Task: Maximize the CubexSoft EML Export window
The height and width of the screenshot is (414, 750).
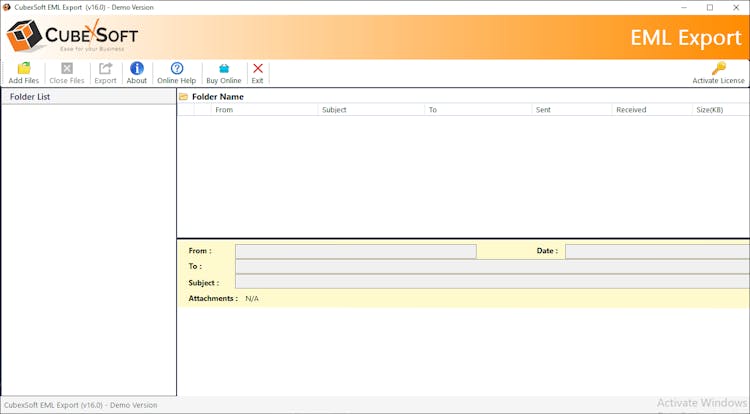Action: (x=710, y=8)
